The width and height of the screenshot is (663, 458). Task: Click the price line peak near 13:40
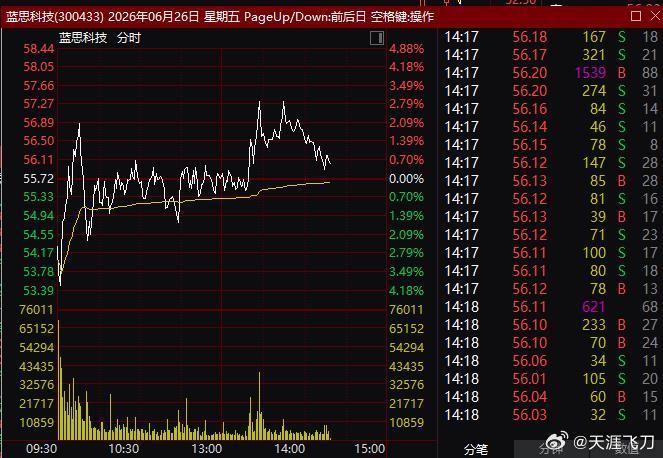pyautogui.click(x=259, y=103)
